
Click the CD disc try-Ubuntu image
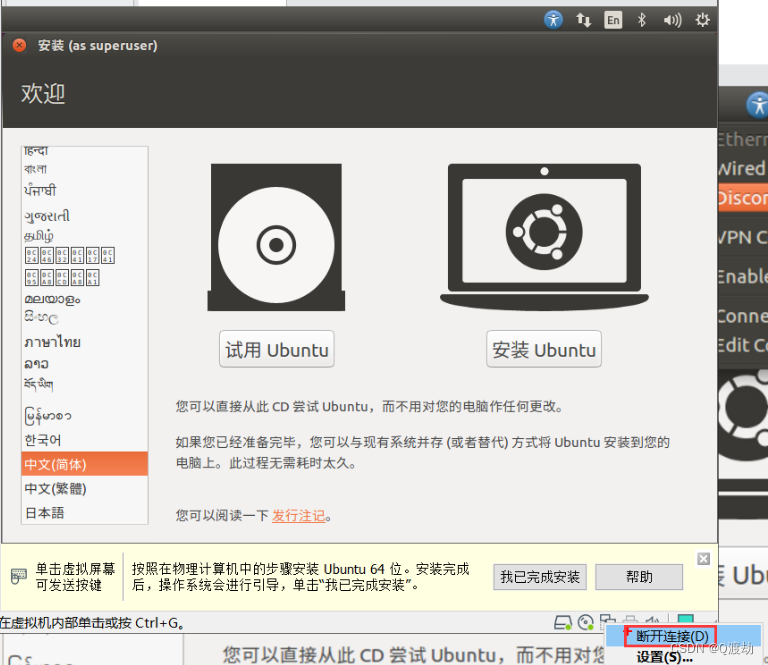pyautogui.click(x=276, y=238)
